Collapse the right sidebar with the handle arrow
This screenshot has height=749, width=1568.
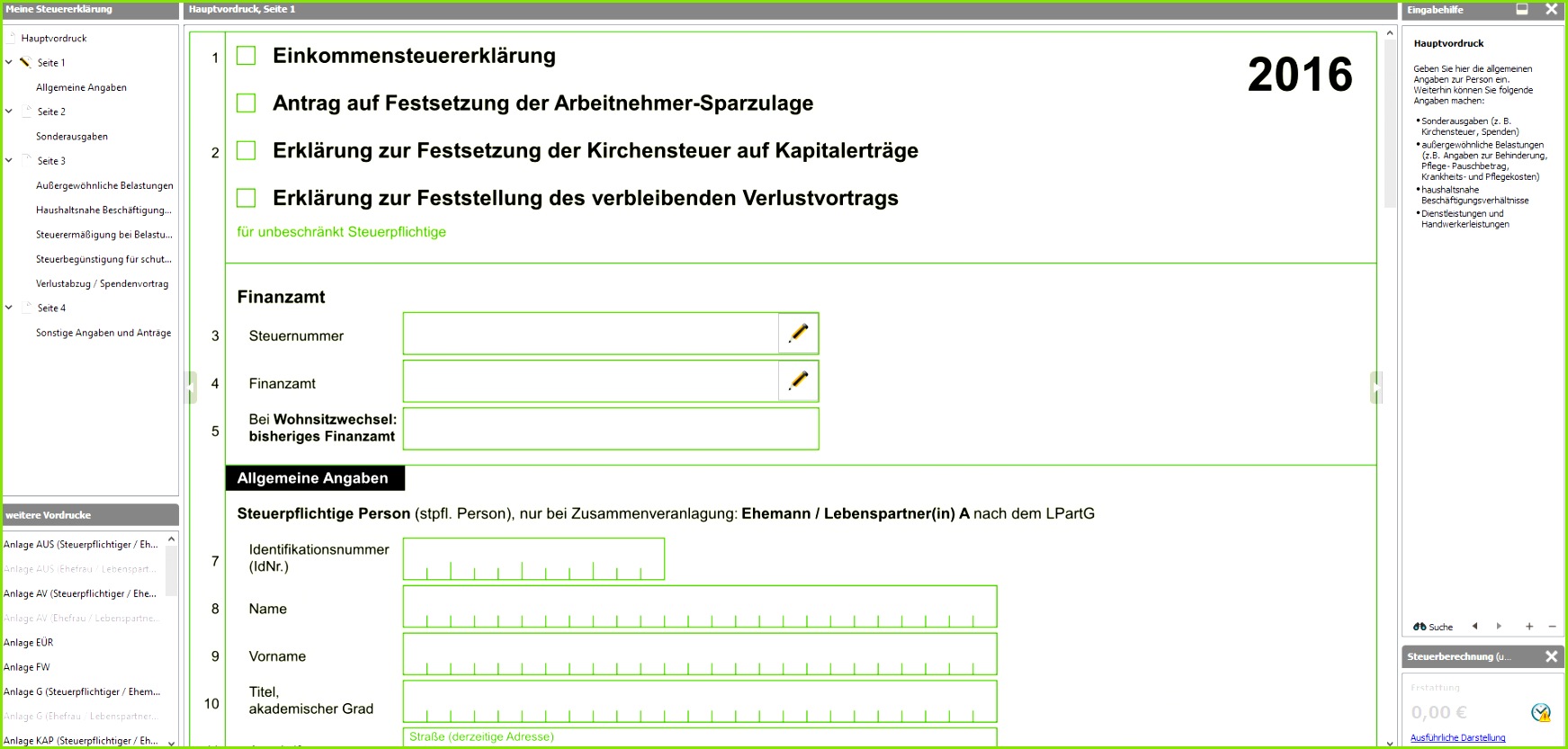[1376, 388]
